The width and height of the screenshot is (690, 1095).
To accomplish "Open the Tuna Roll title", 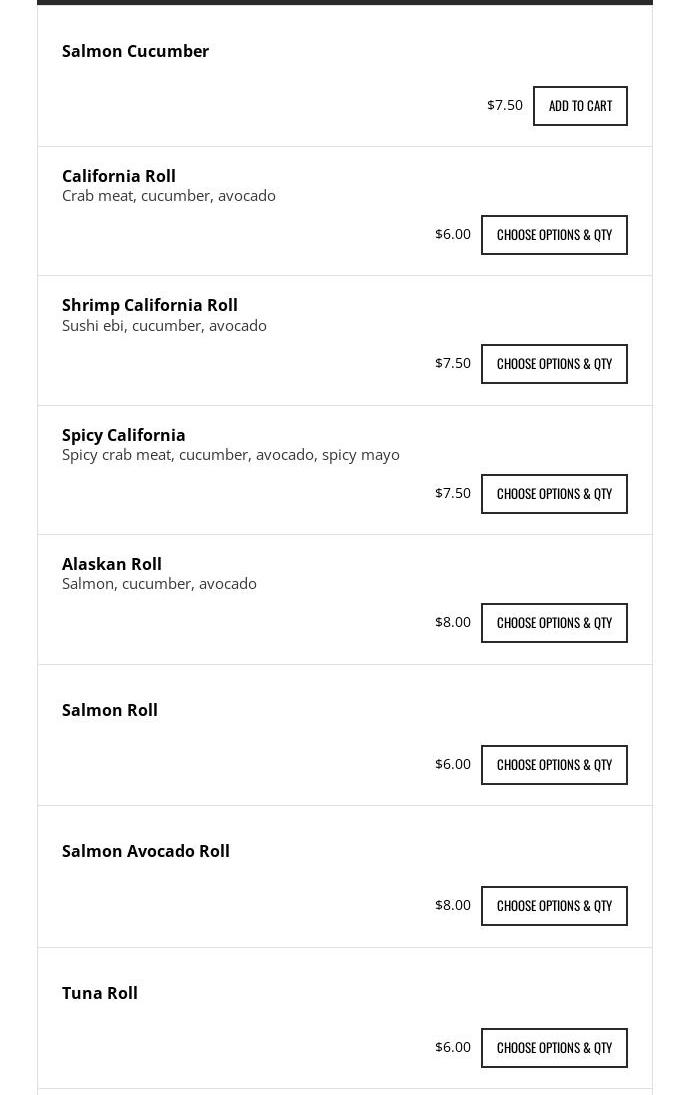I will click(x=99, y=993).
